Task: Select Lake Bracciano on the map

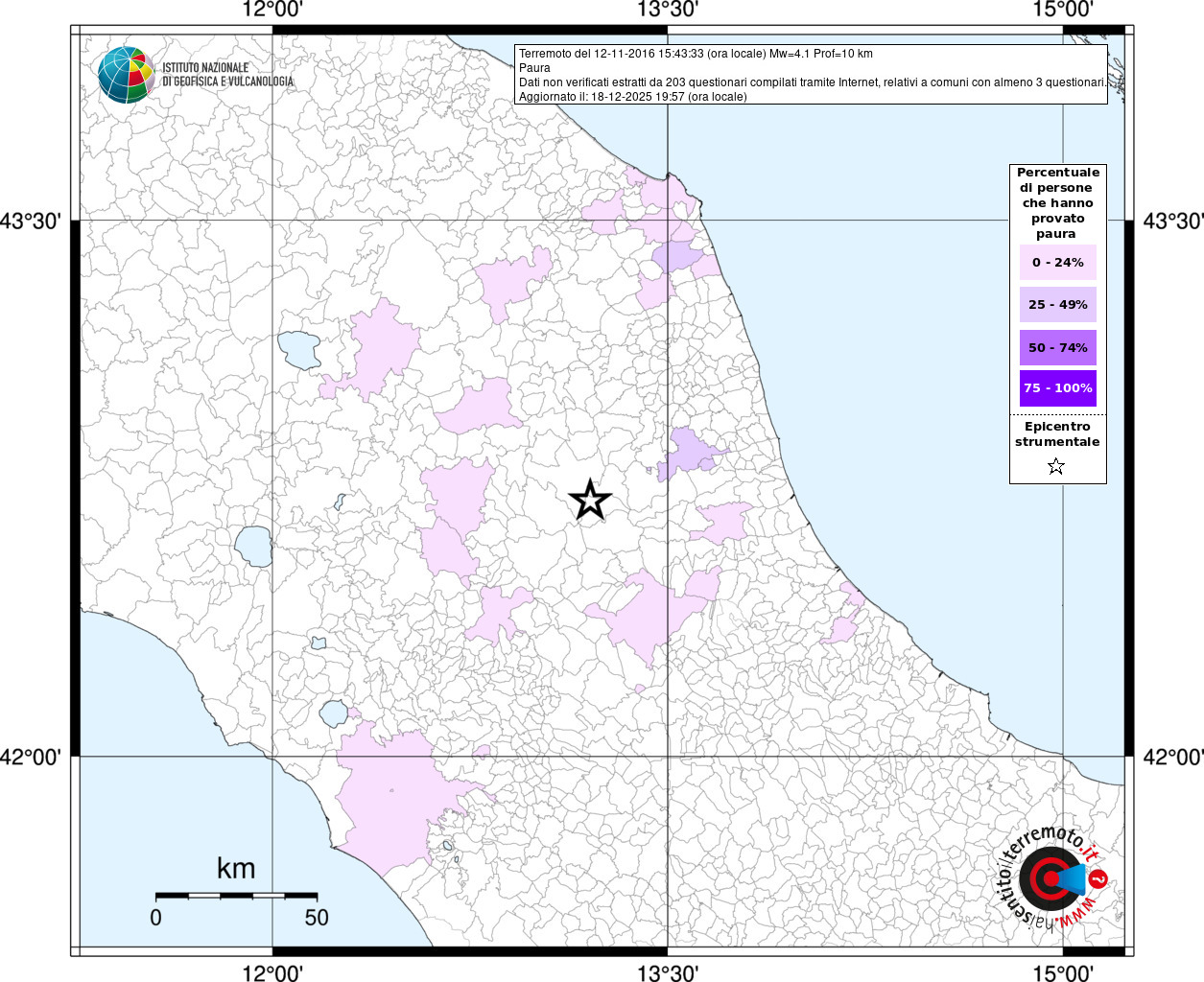Action: [x=334, y=713]
